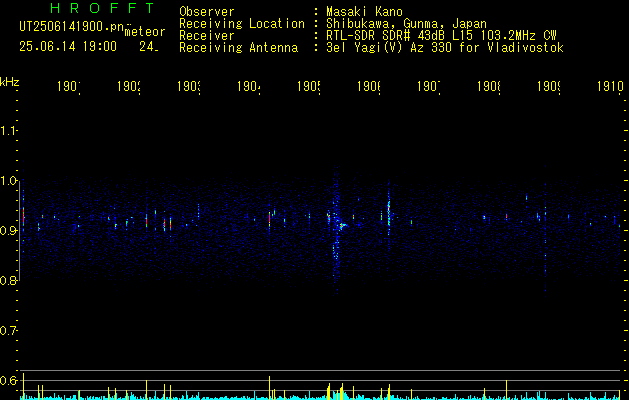Click the gray vertical frequency range bar
The height and width of the screenshot is (400, 629).
tap(20, 232)
